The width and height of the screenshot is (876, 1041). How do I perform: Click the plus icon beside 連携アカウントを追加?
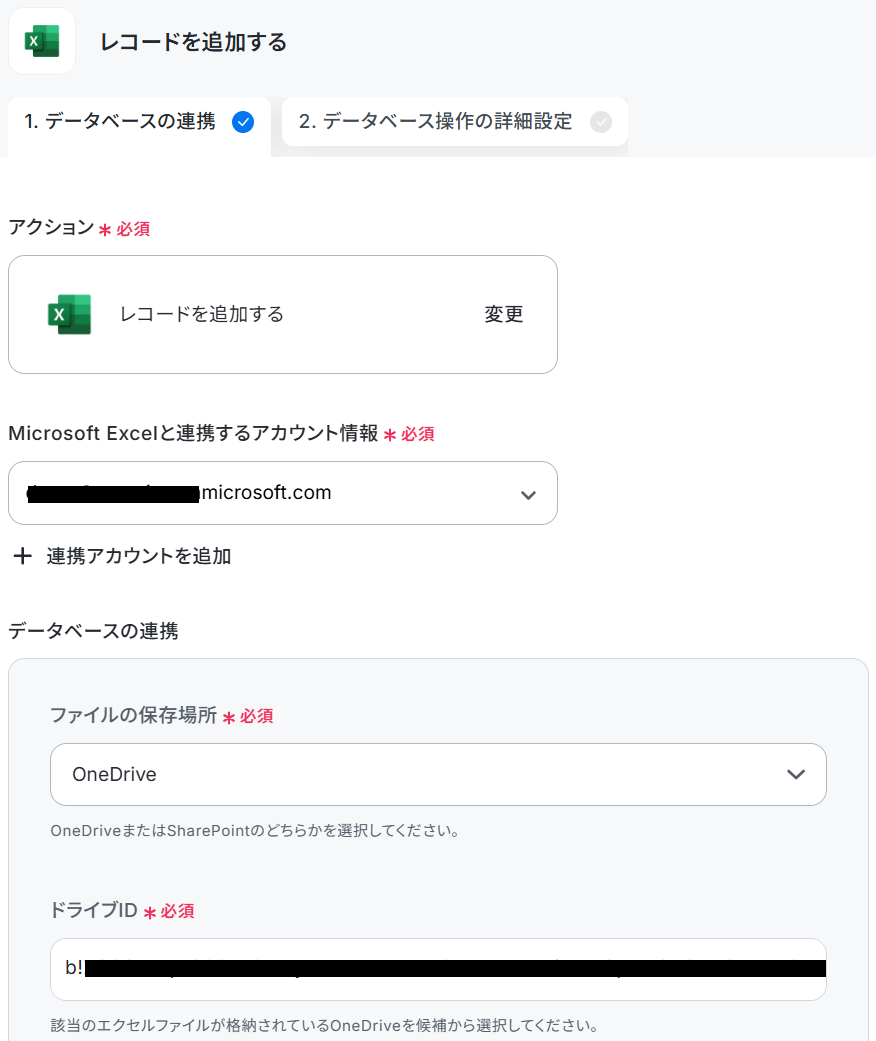(23, 556)
